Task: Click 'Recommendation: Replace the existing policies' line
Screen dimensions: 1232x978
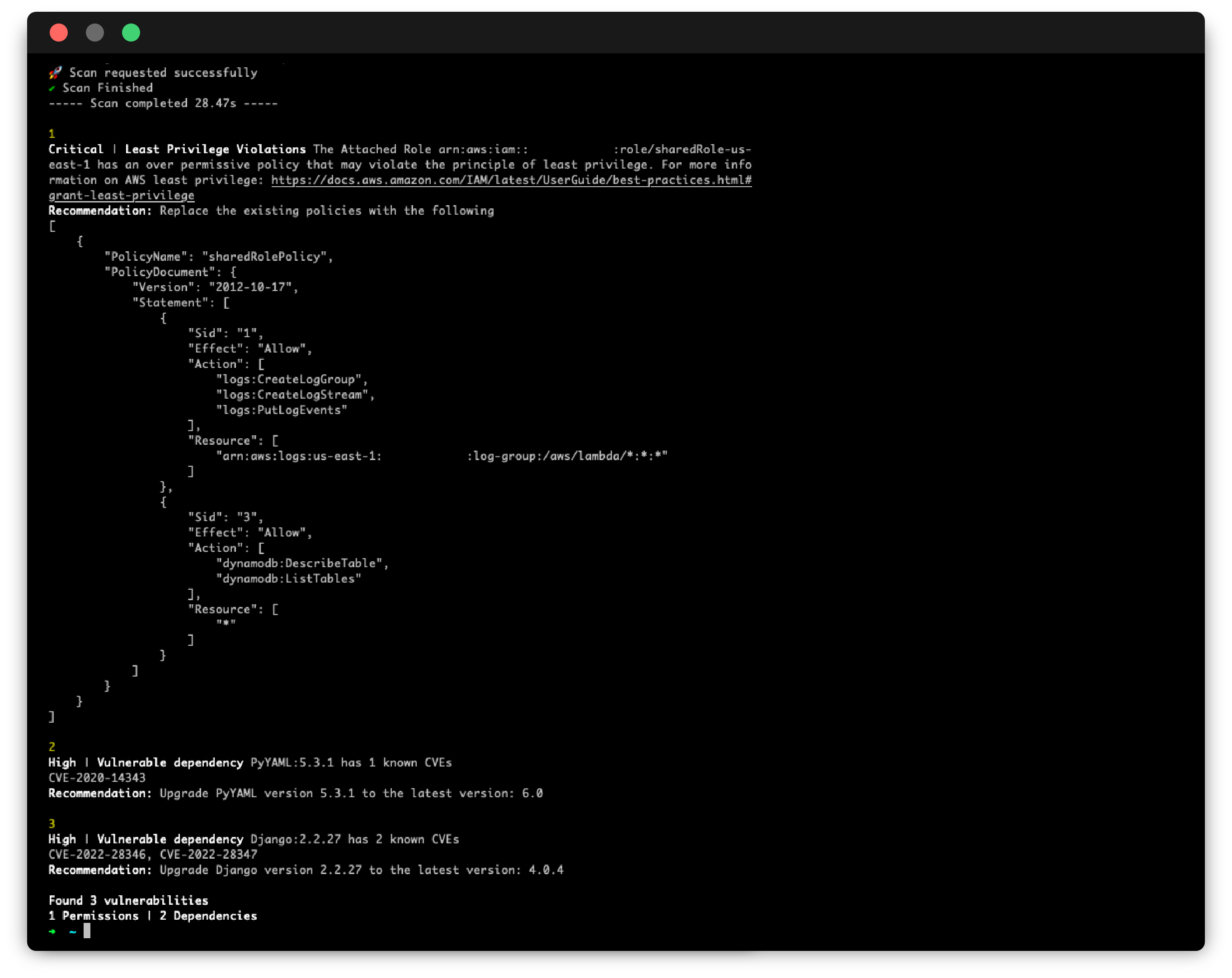Action: [x=272, y=211]
